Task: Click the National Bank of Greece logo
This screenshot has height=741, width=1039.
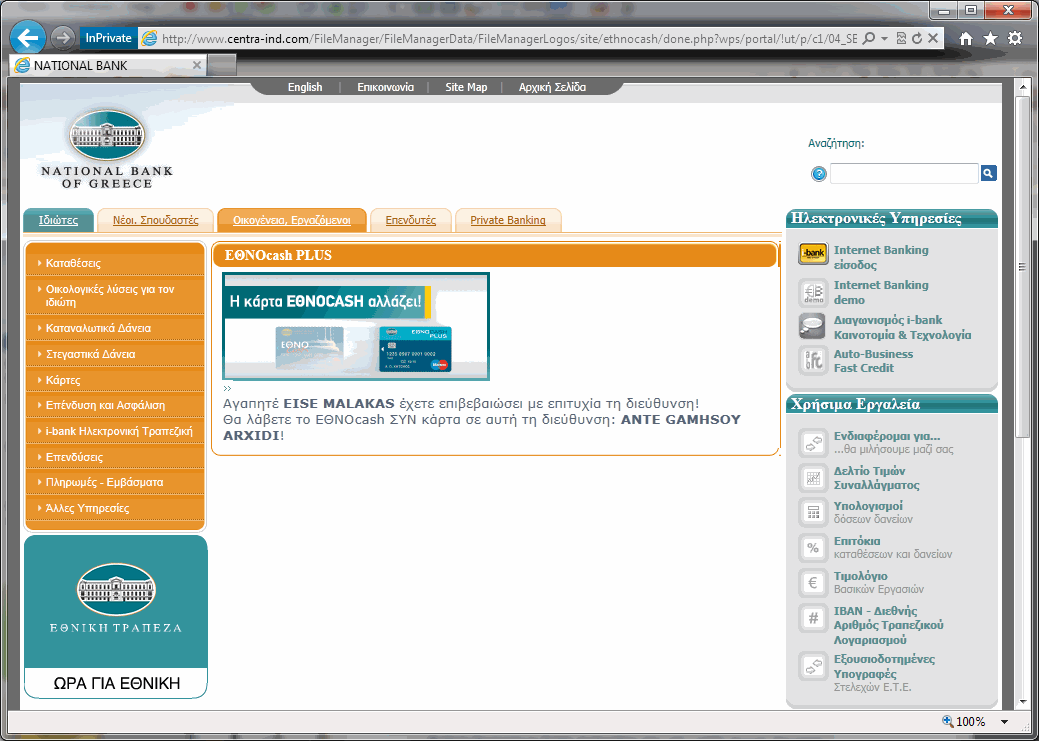Action: coord(107,149)
